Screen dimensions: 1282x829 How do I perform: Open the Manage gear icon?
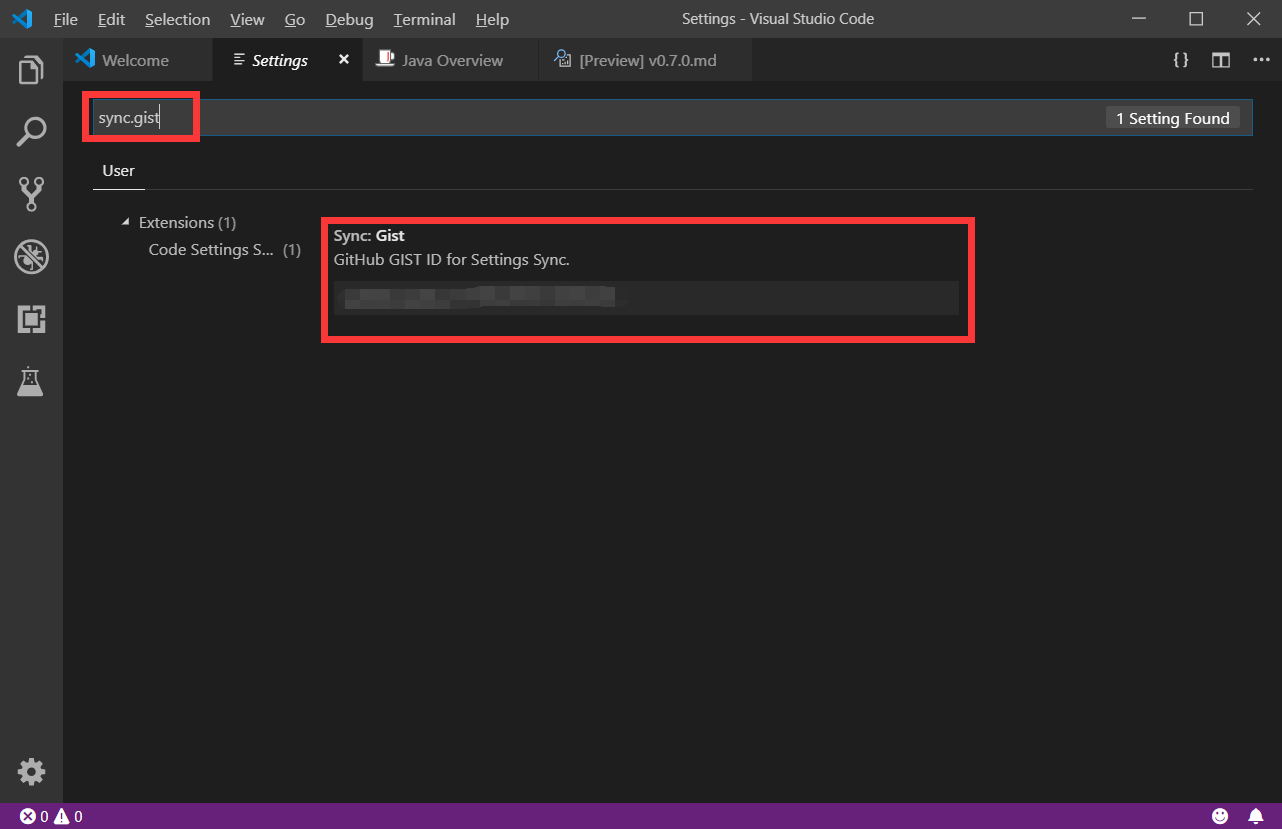[x=30, y=771]
